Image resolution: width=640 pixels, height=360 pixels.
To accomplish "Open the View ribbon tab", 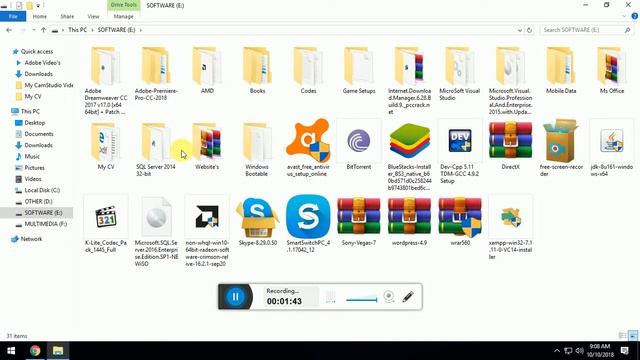I will 93,16.
